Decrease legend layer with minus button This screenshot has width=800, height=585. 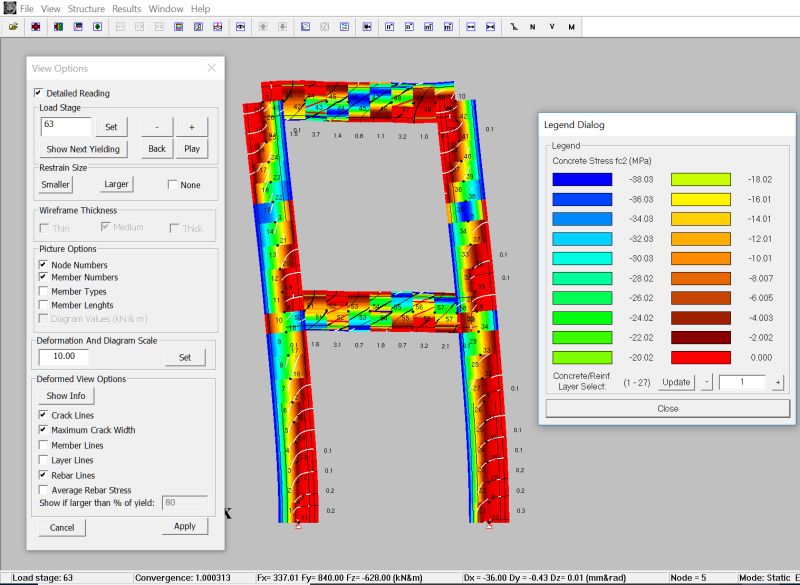pos(707,382)
